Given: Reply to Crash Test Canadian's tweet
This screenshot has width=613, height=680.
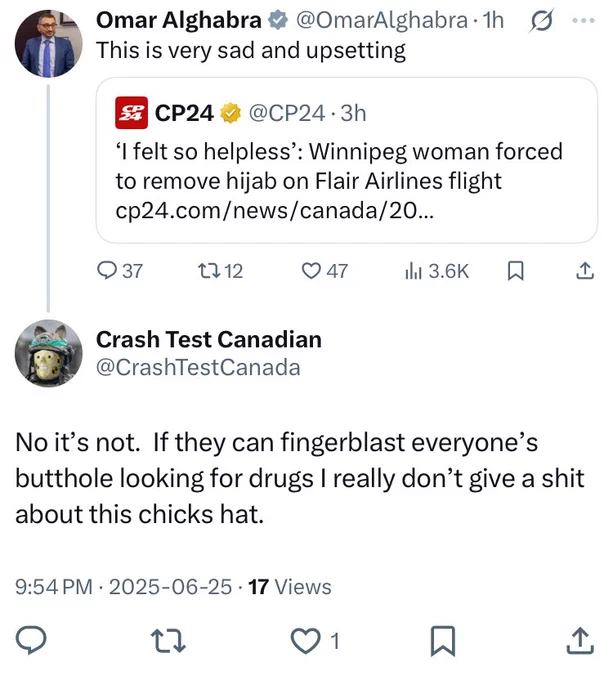Looking at the screenshot, I should point(31,641).
